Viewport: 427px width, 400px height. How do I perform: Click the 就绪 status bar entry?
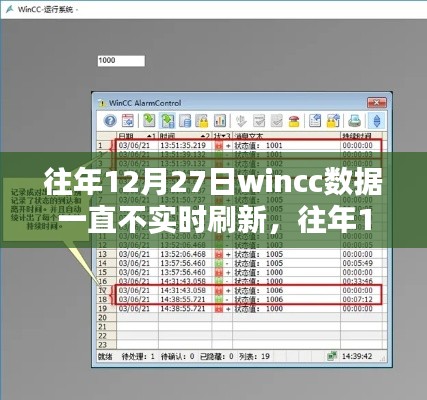point(105,356)
